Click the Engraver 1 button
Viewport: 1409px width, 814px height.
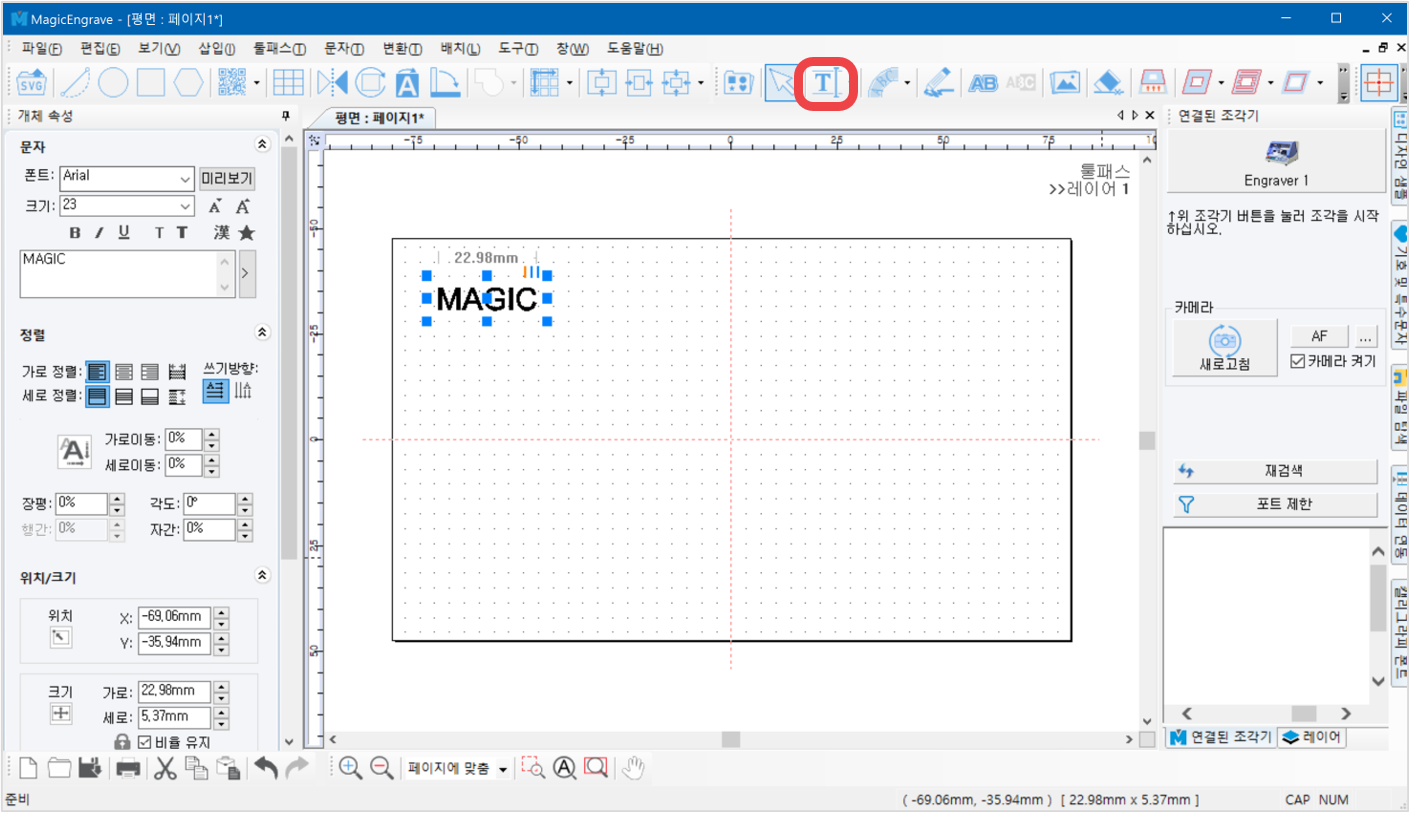[x=1276, y=162]
